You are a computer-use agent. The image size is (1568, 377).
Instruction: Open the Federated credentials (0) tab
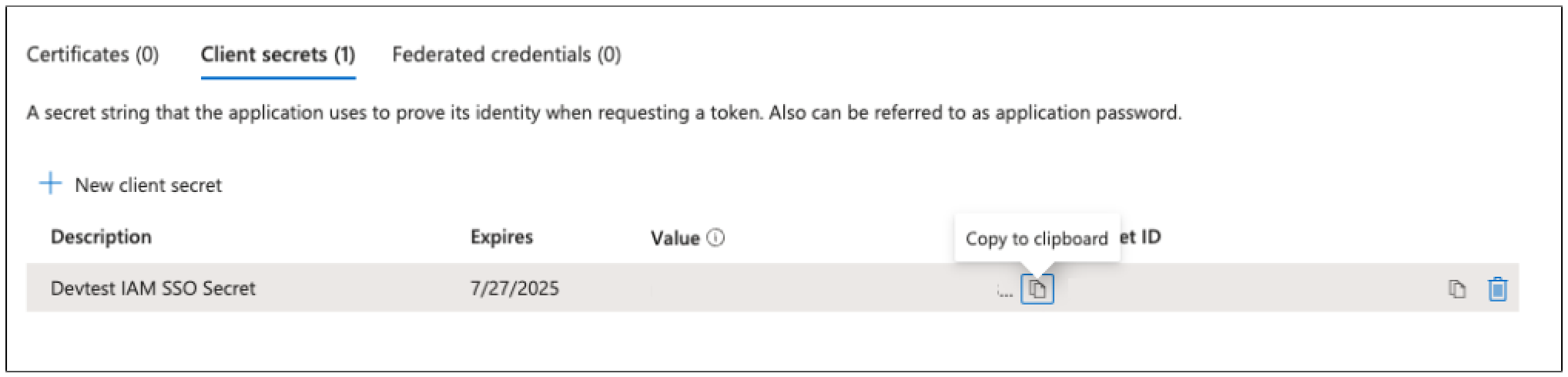(x=506, y=55)
